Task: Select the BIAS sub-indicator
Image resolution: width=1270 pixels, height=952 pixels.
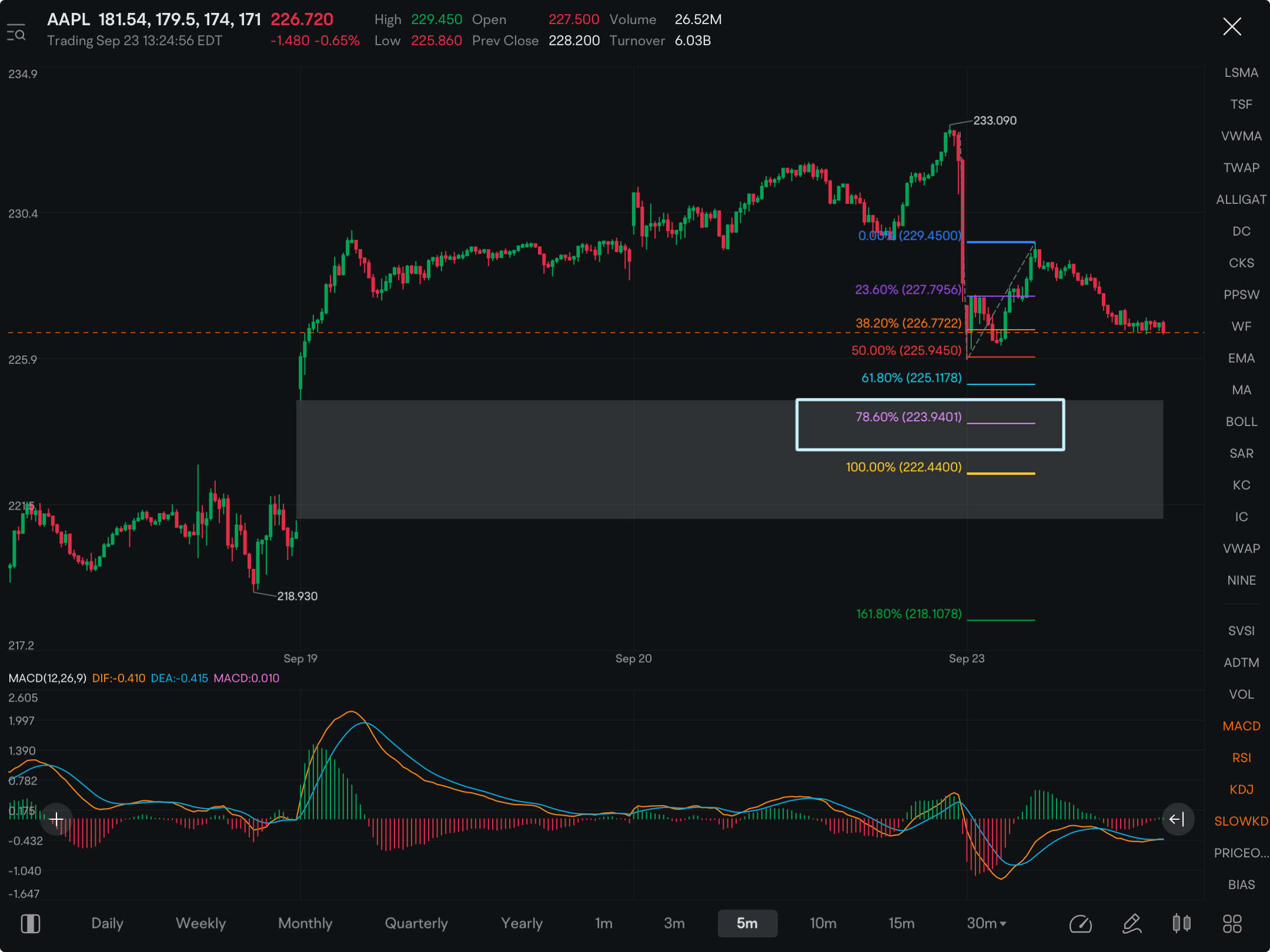Action: point(1241,884)
